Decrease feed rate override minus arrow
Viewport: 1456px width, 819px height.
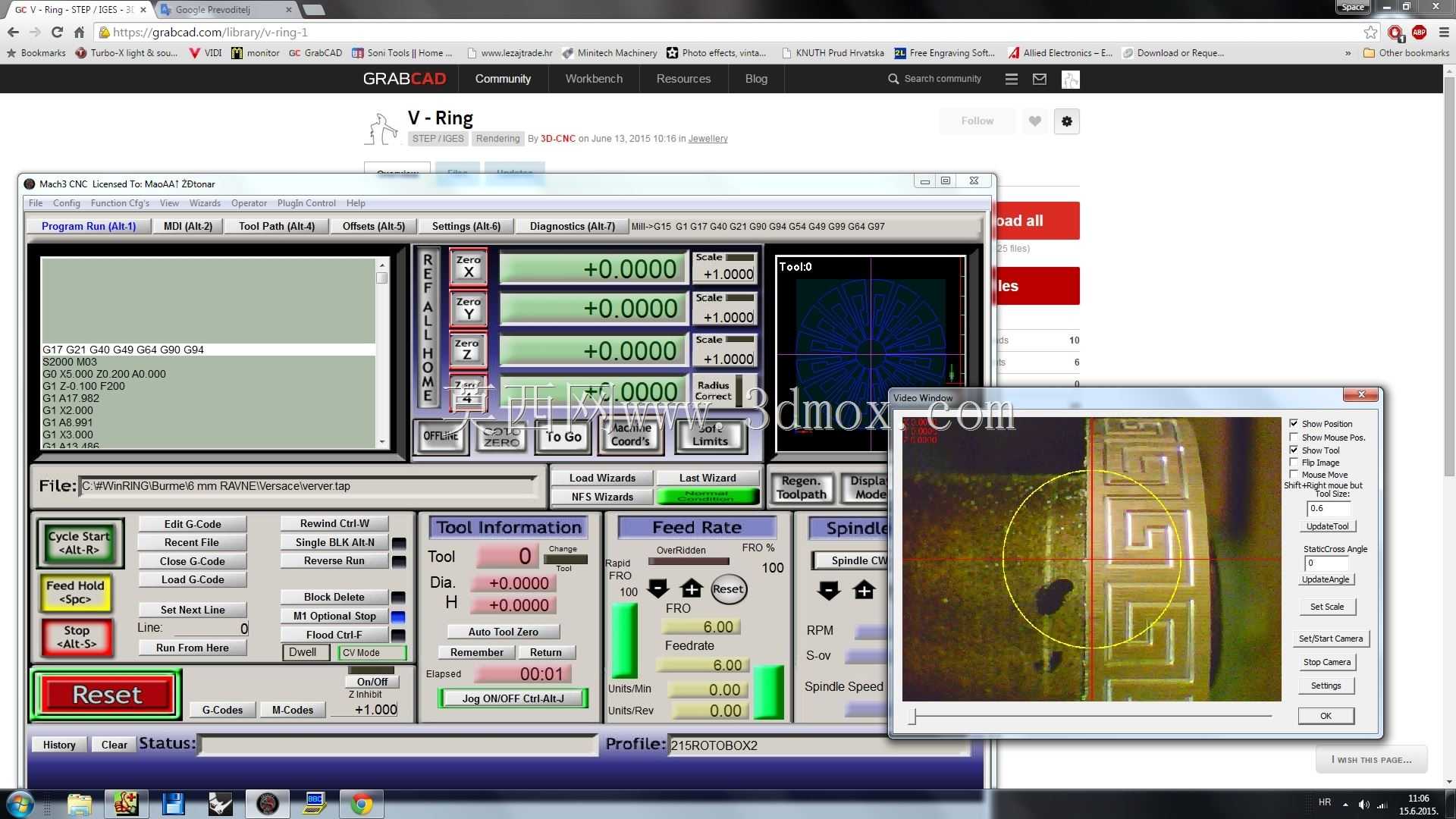coord(658,588)
